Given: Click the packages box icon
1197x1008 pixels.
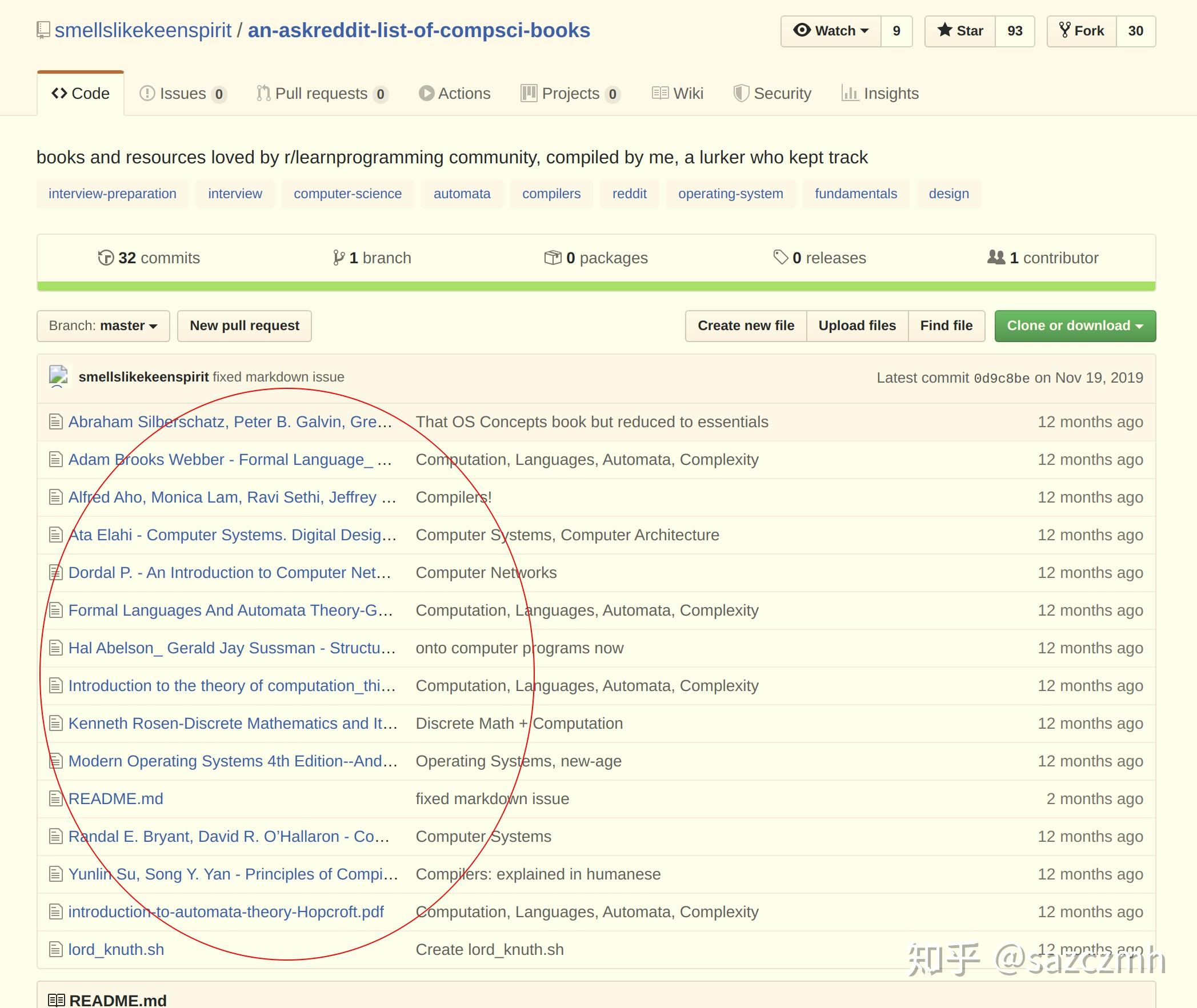Looking at the screenshot, I should point(553,258).
